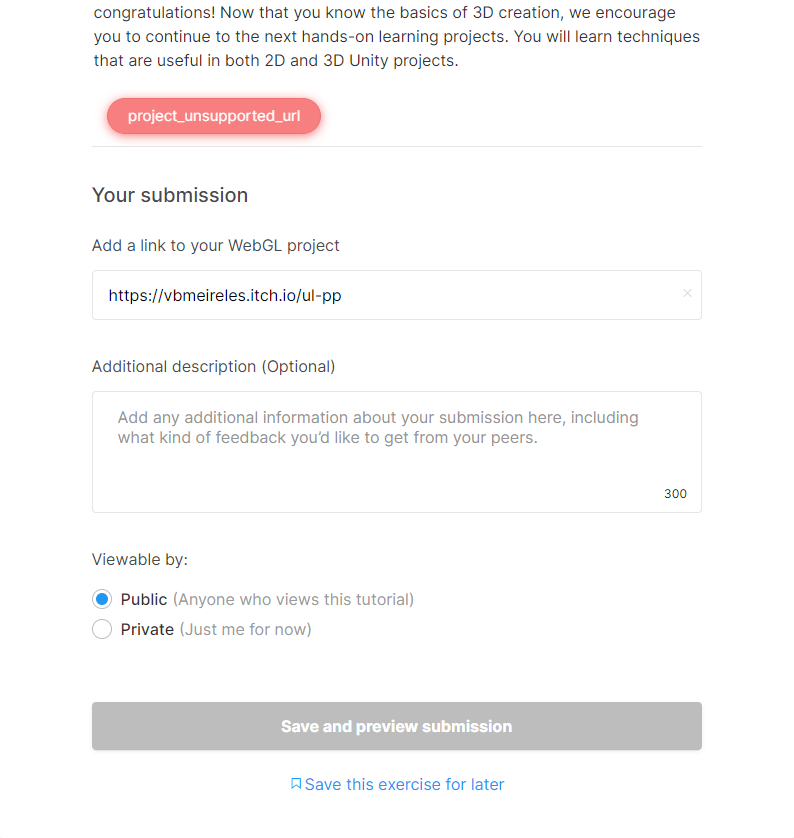
Task: Select the Private radio button
Action: pos(102,630)
